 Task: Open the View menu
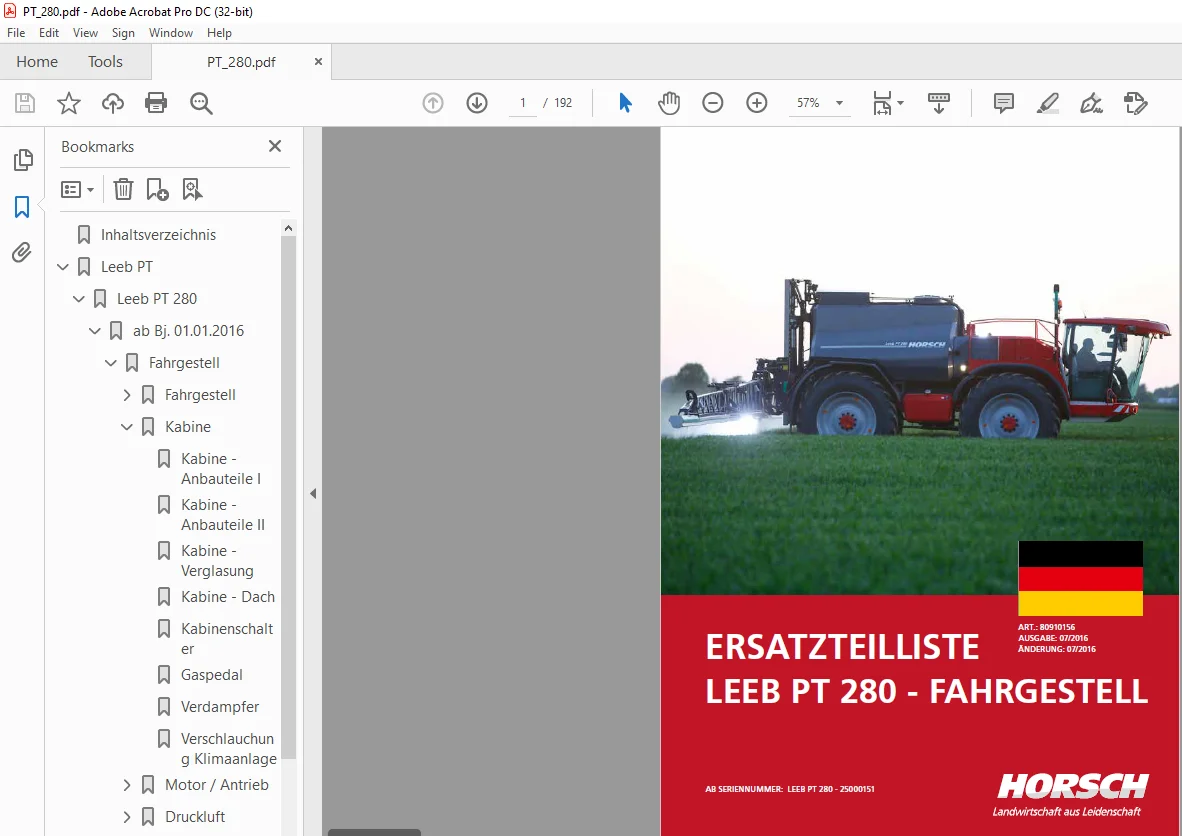coord(85,33)
